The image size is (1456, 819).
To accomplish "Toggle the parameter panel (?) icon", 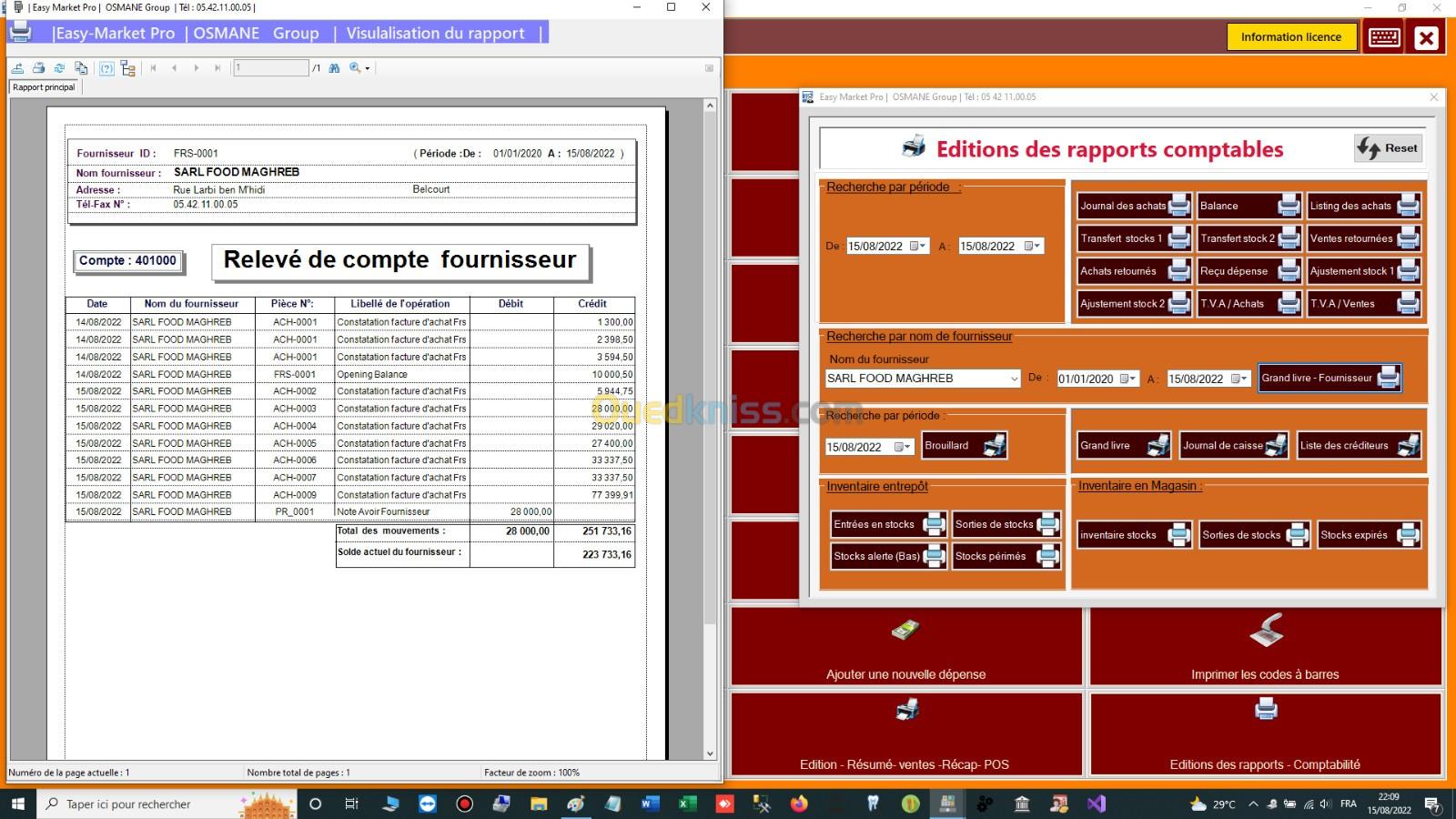I will [x=106, y=68].
